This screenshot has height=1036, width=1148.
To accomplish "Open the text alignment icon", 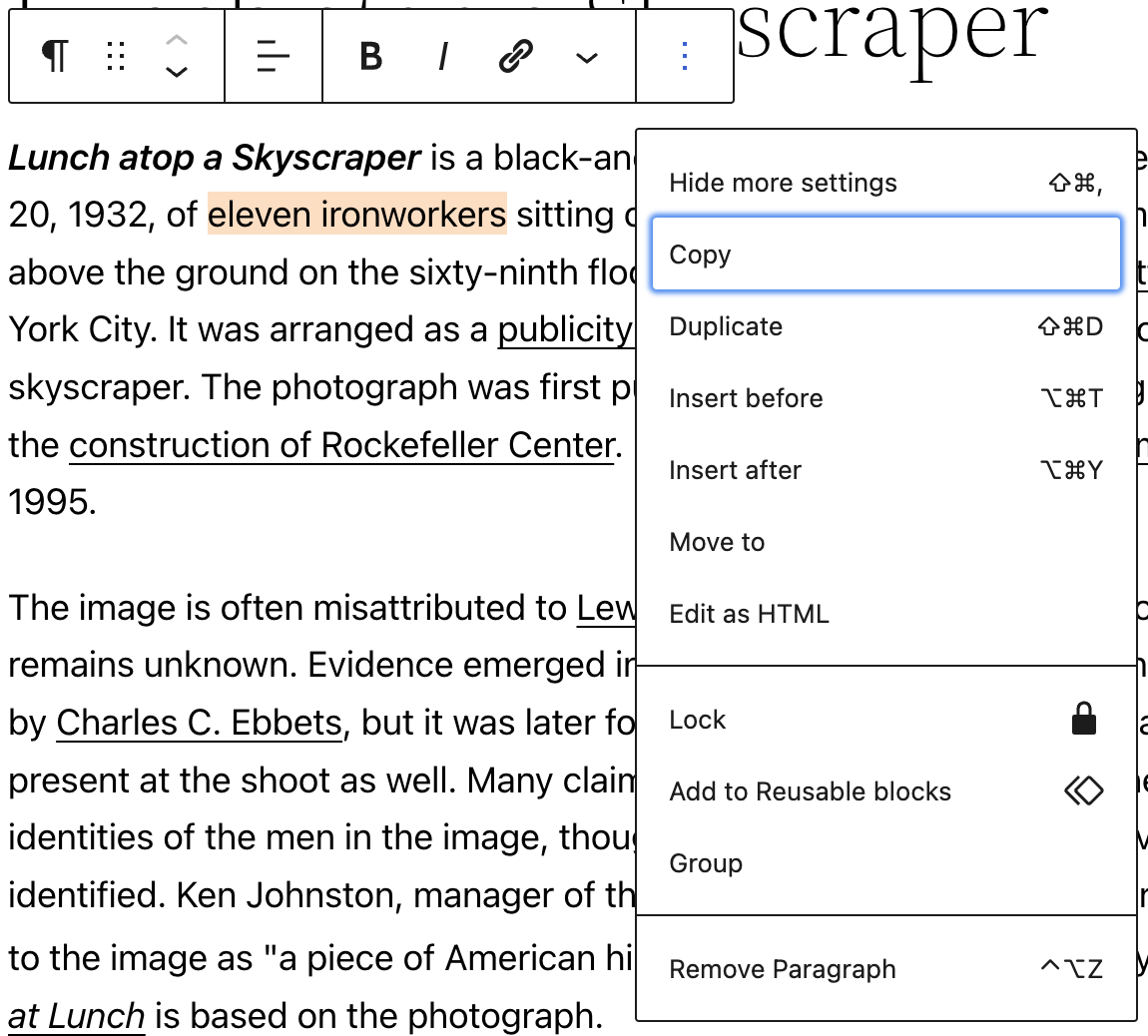I will (272, 57).
